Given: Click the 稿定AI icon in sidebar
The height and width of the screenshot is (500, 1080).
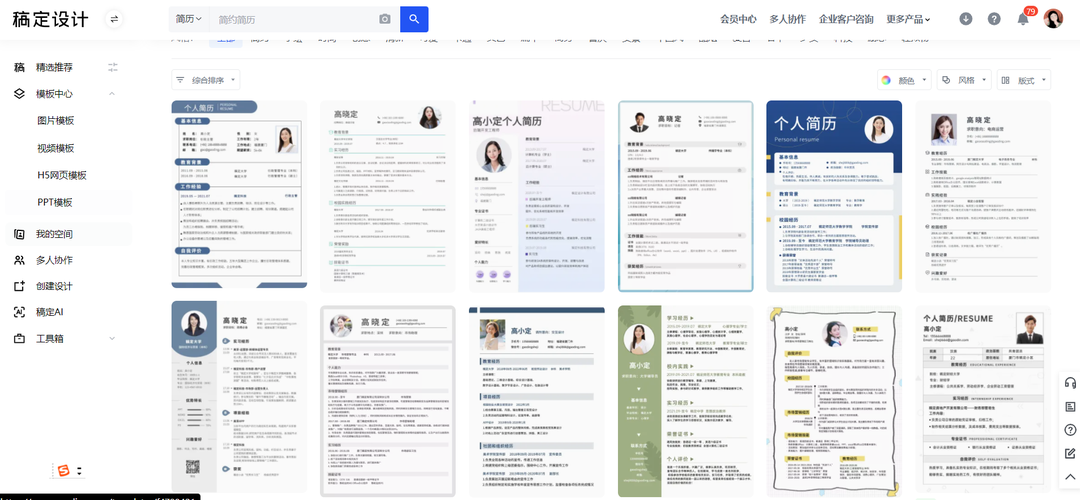Looking at the screenshot, I should coord(19,312).
